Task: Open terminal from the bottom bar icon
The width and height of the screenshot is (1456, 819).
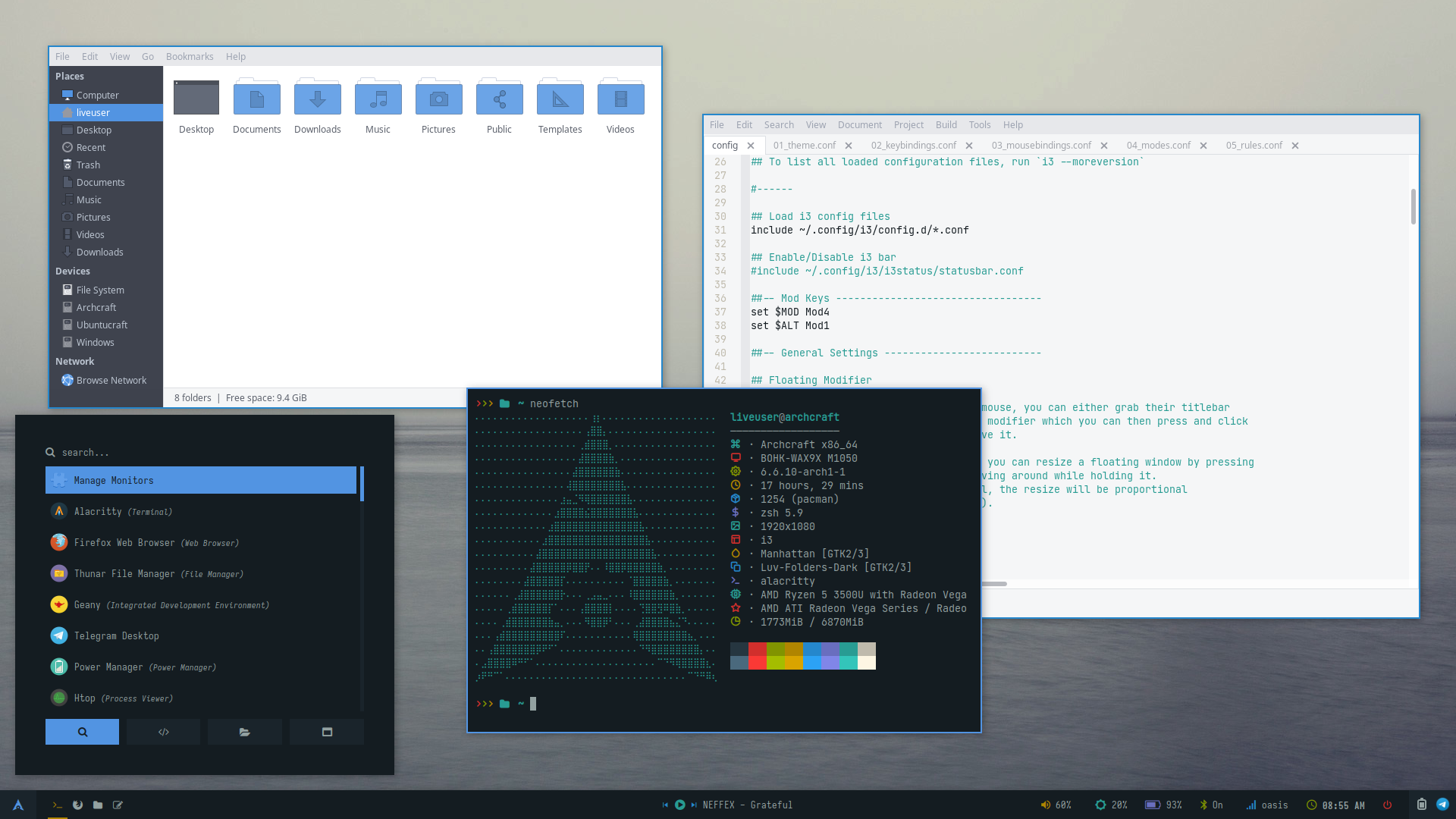Action: coord(57,805)
